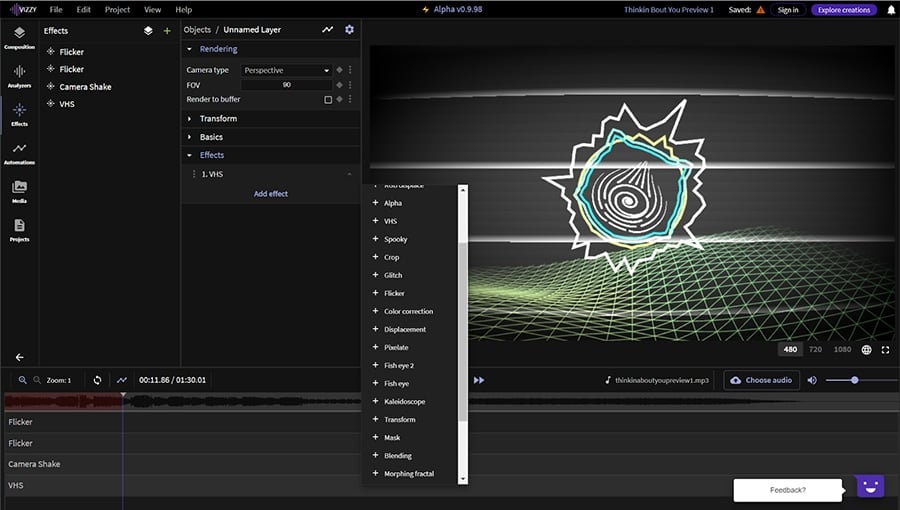Open the Project menu
Image resolution: width=900 pixels, height=510 pixels.
coord(117,10)
